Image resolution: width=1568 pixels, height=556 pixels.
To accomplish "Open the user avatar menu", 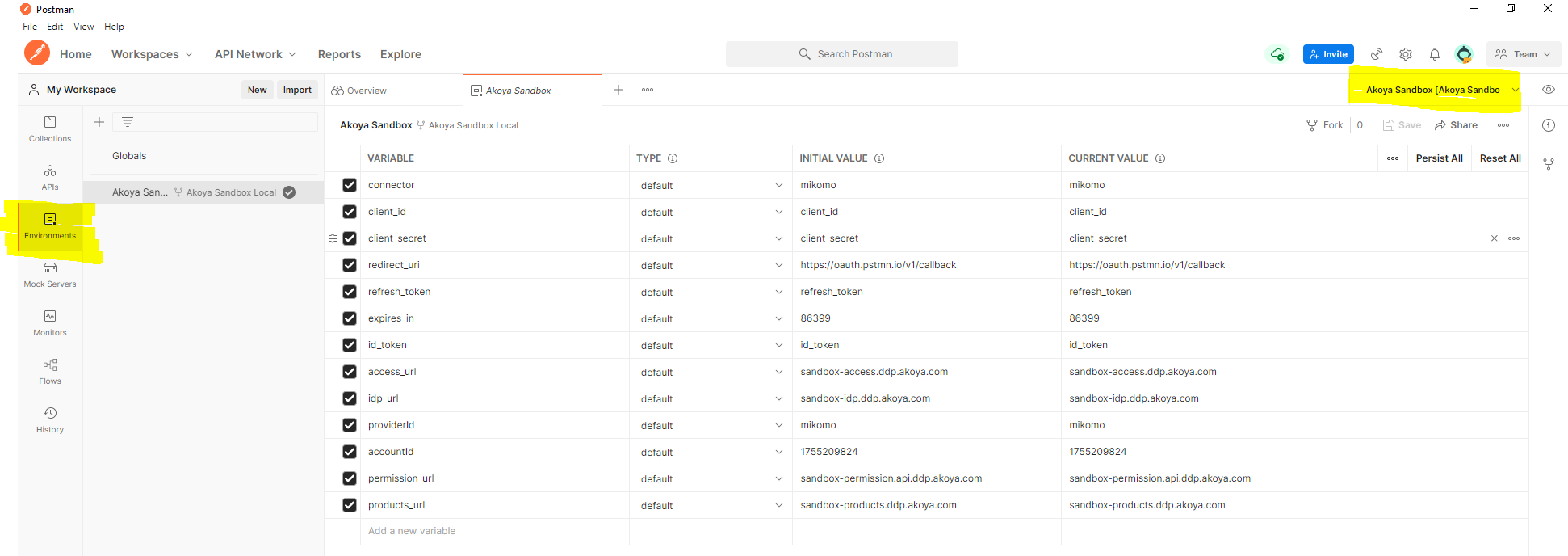I will click(x=1464, y=54).
